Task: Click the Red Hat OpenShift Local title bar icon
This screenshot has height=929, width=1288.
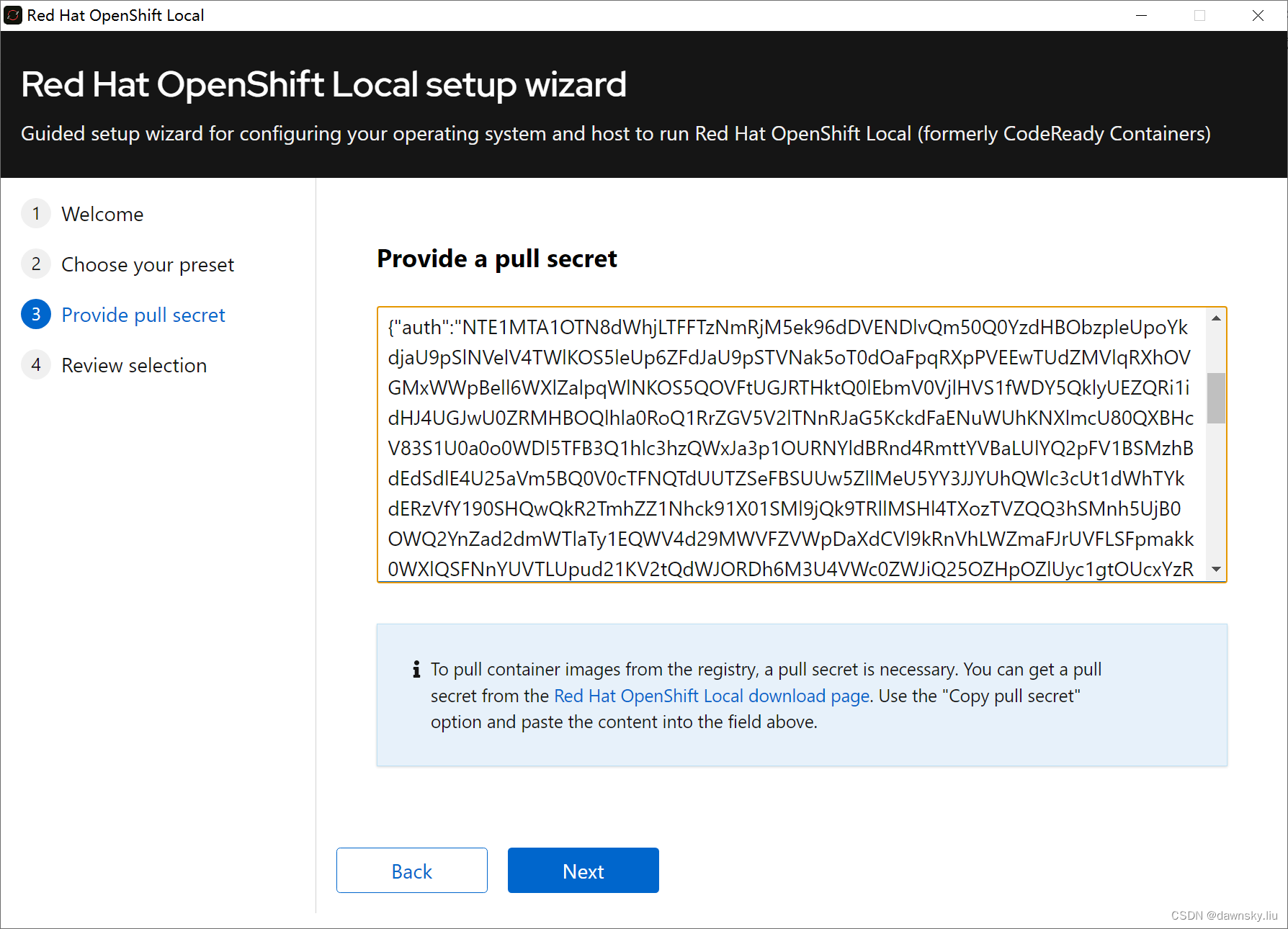Action: tap(13, 15)
